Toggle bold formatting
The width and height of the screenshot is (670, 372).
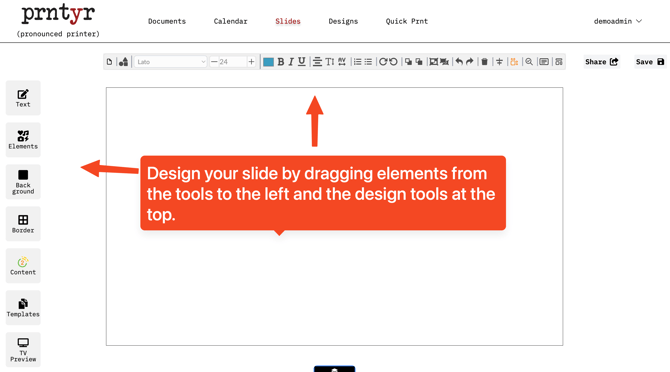pyautogui.click(x=281, y=62)
